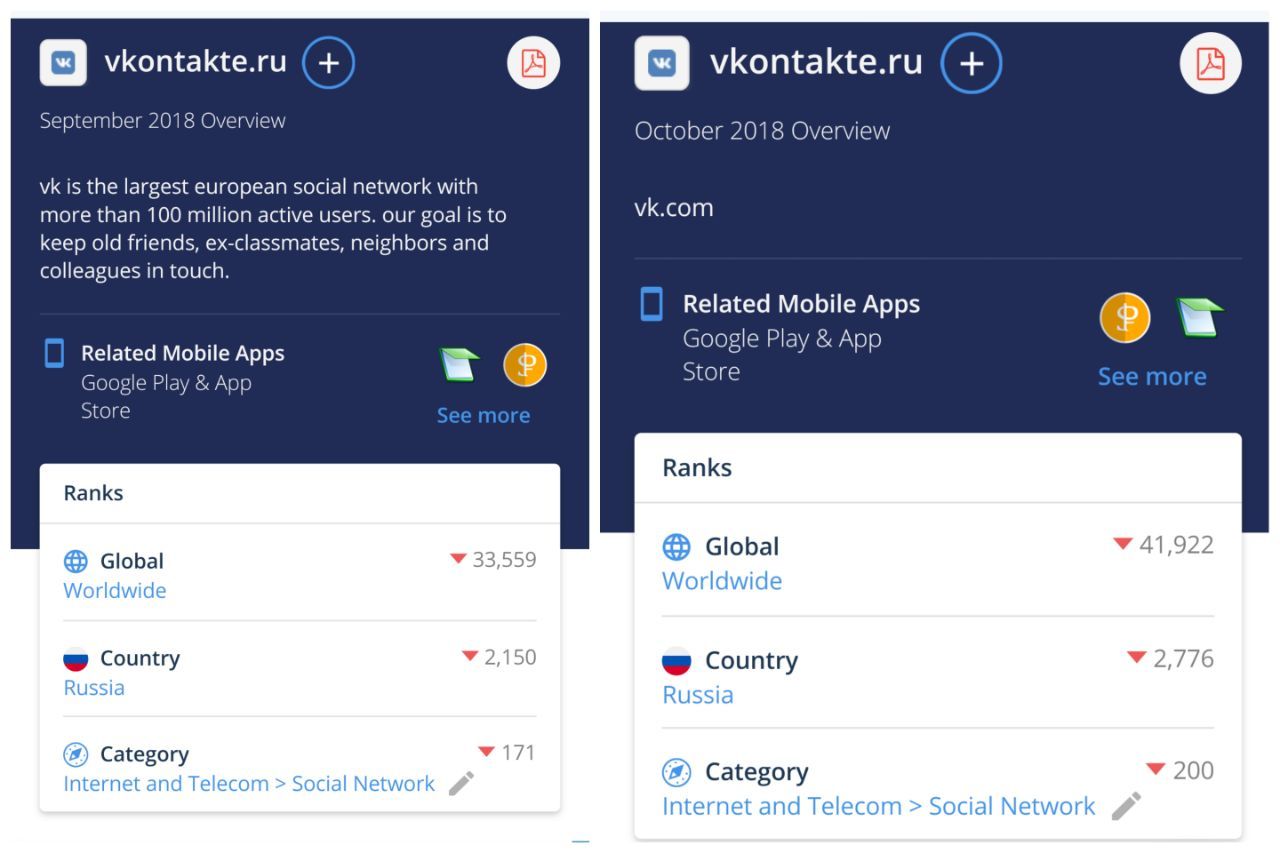
Task: Click Ranks heading in October card
Action: point(697,468)
